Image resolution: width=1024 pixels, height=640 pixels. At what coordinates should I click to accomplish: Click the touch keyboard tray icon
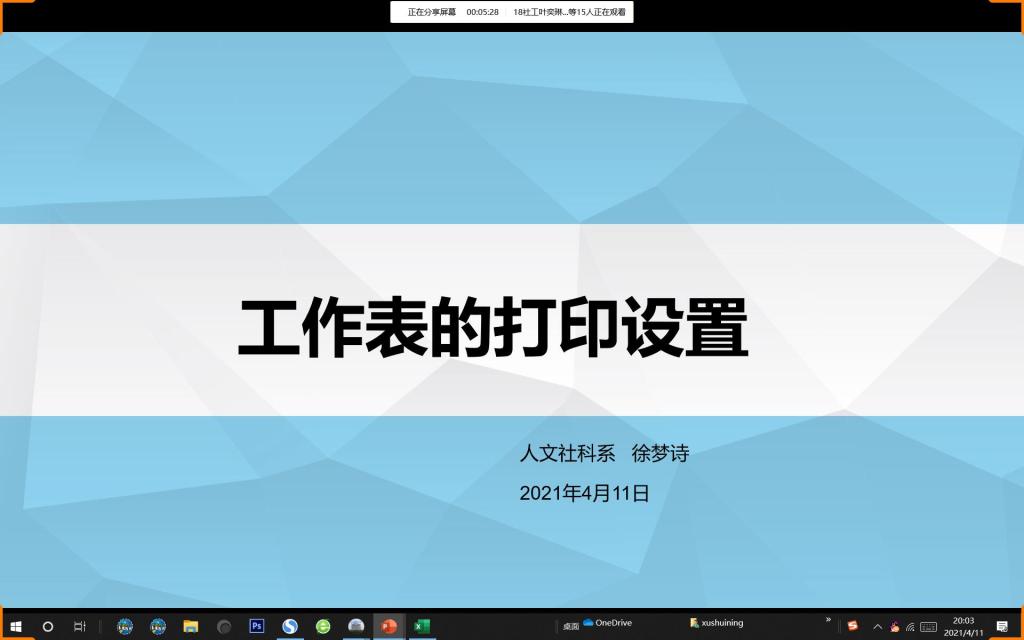click(x=928, y=627)
